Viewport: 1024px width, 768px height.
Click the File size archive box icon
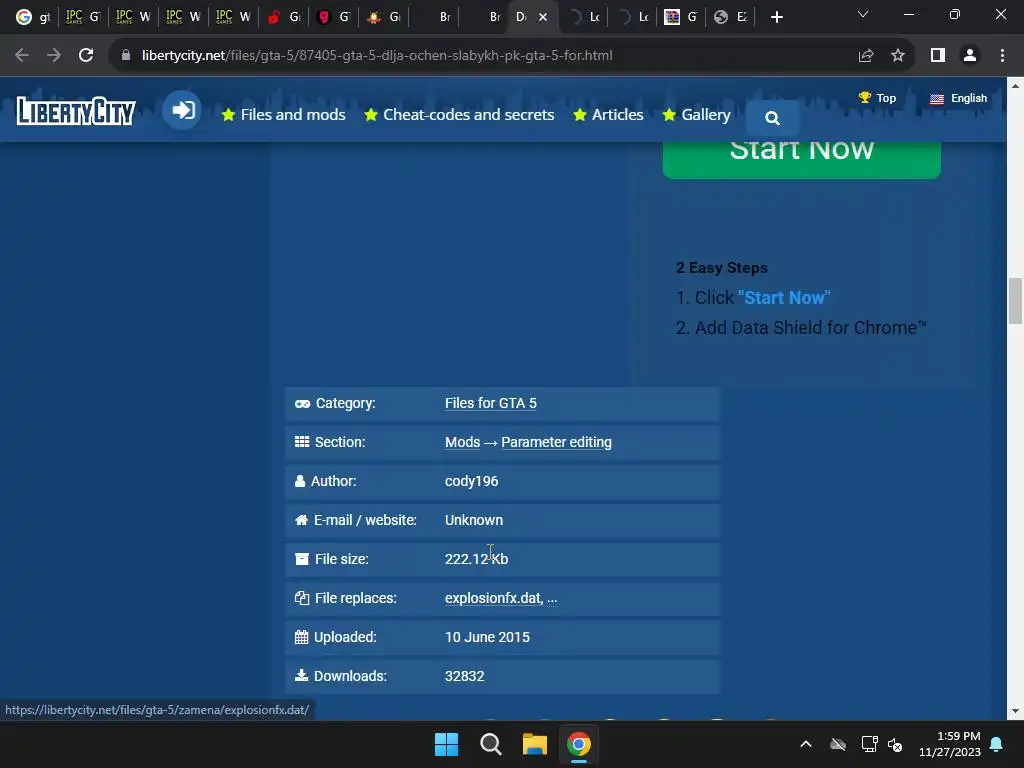click(302, 559)
